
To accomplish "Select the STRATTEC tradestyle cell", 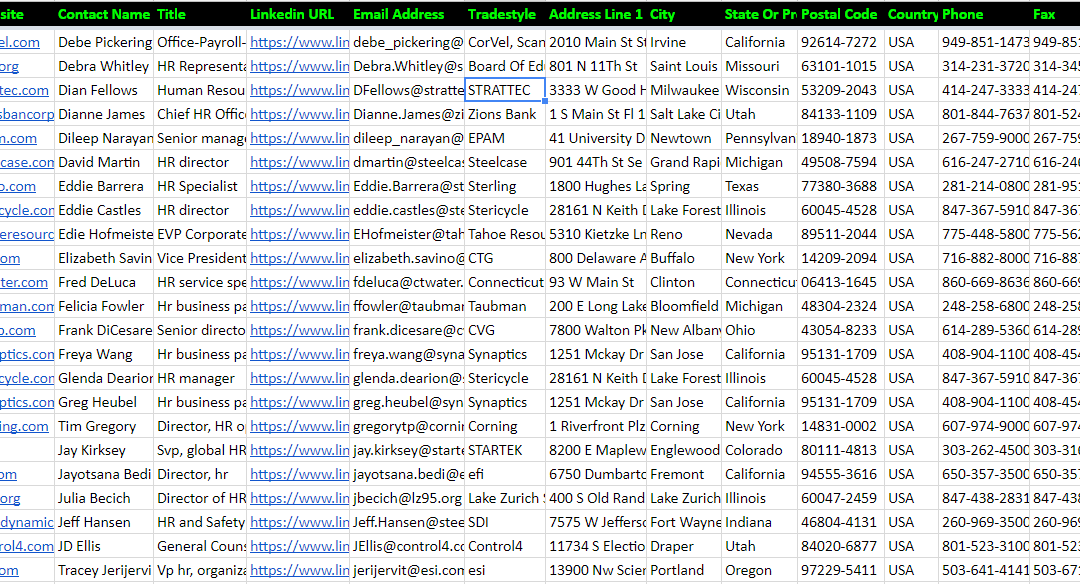I will point(505,90).
